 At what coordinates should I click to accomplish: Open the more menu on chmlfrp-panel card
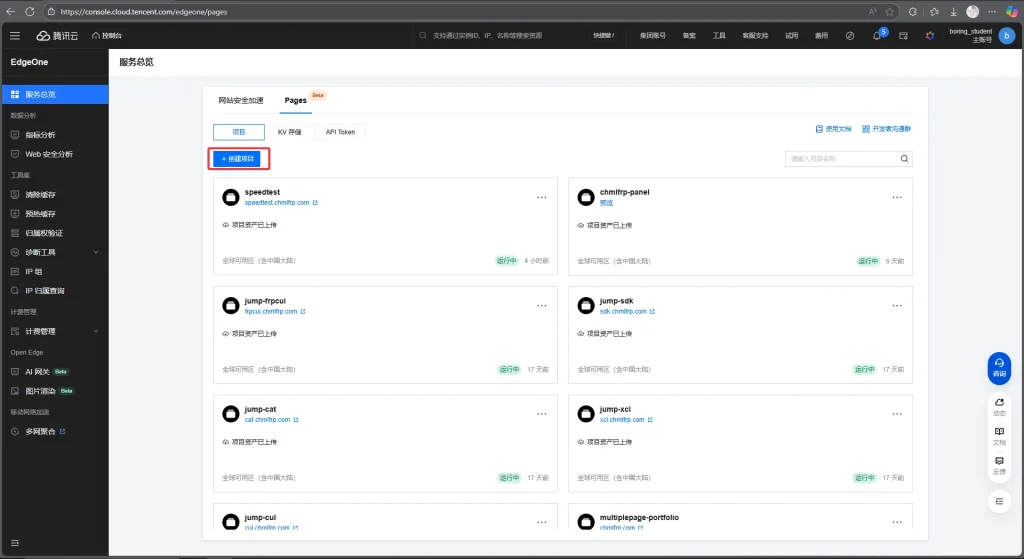coord(897,197)
